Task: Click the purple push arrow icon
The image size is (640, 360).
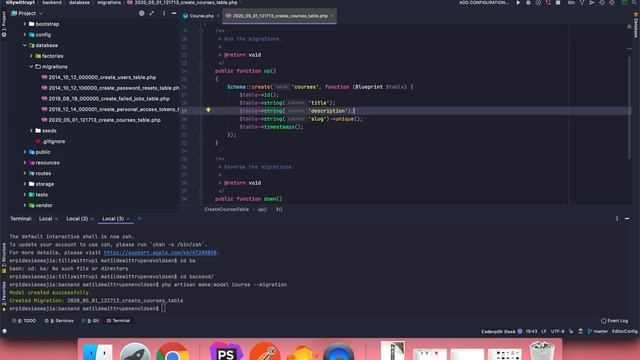Action: tap(591, 2)
